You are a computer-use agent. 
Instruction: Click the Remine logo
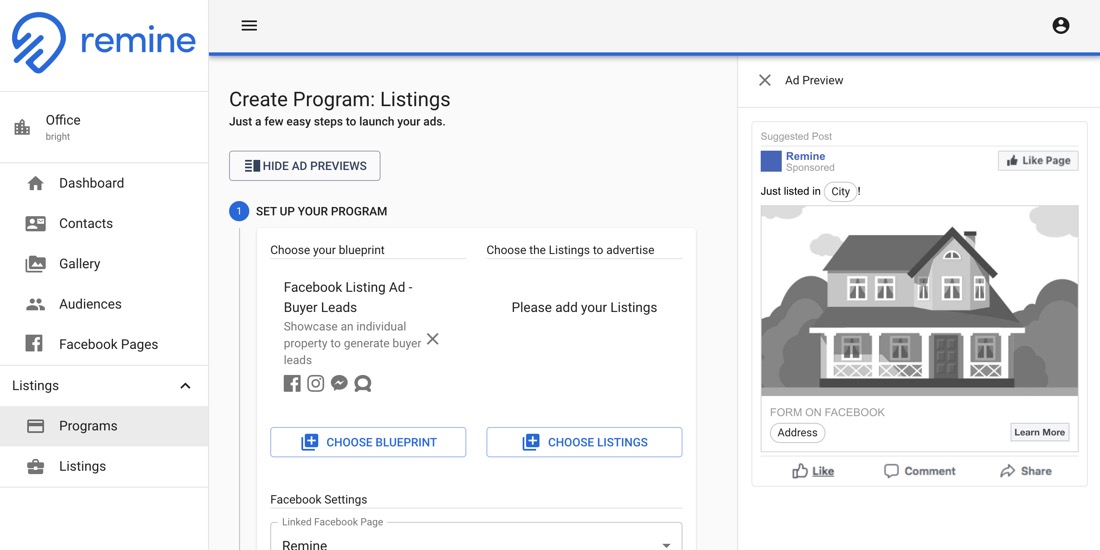(104, 42)
